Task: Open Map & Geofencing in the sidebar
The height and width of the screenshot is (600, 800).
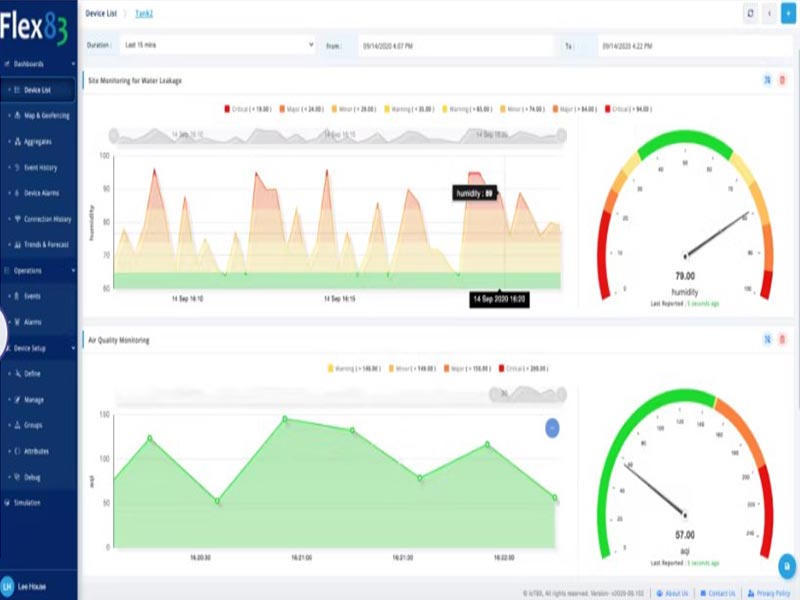Action: point(47,116)
